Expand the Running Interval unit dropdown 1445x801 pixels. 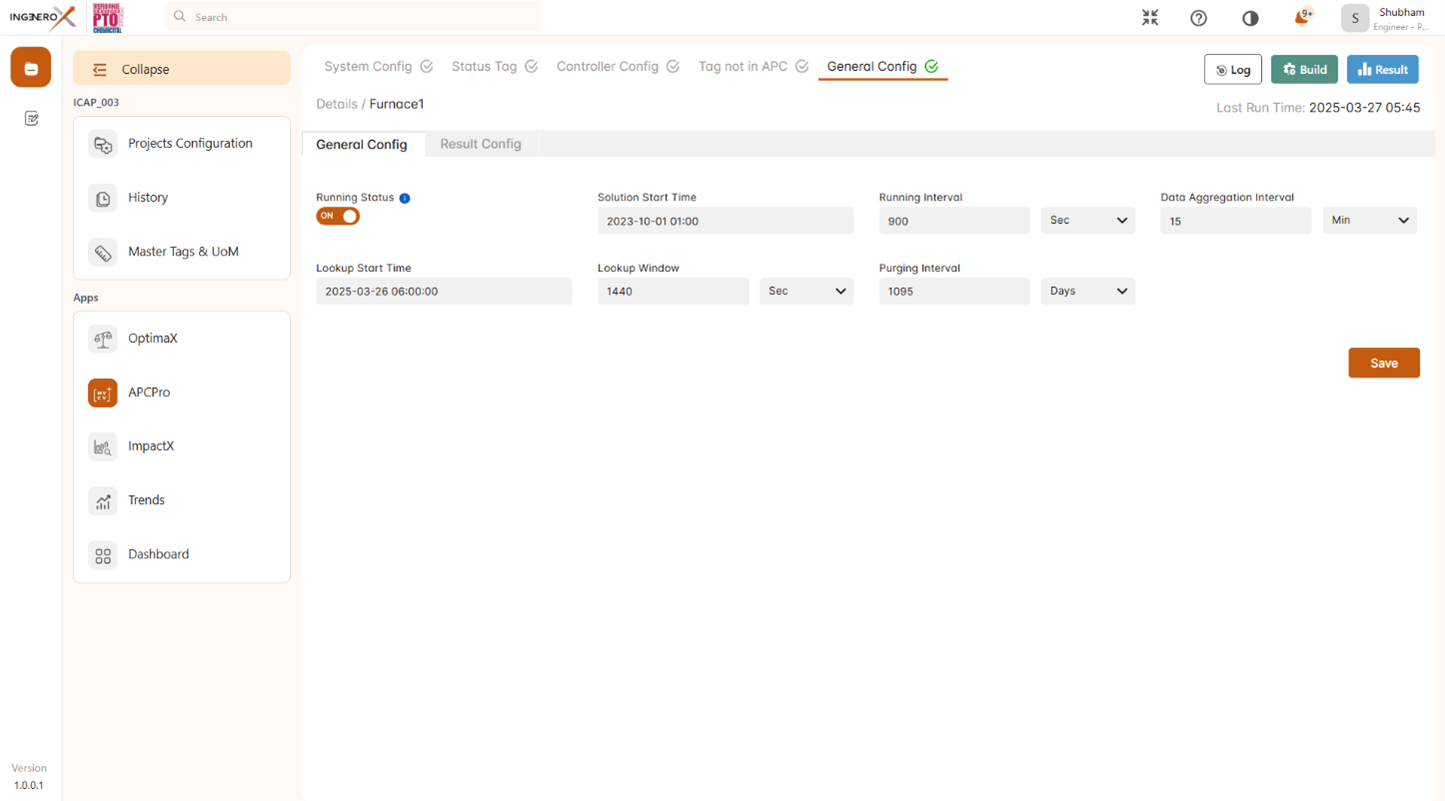(1088, 221)
